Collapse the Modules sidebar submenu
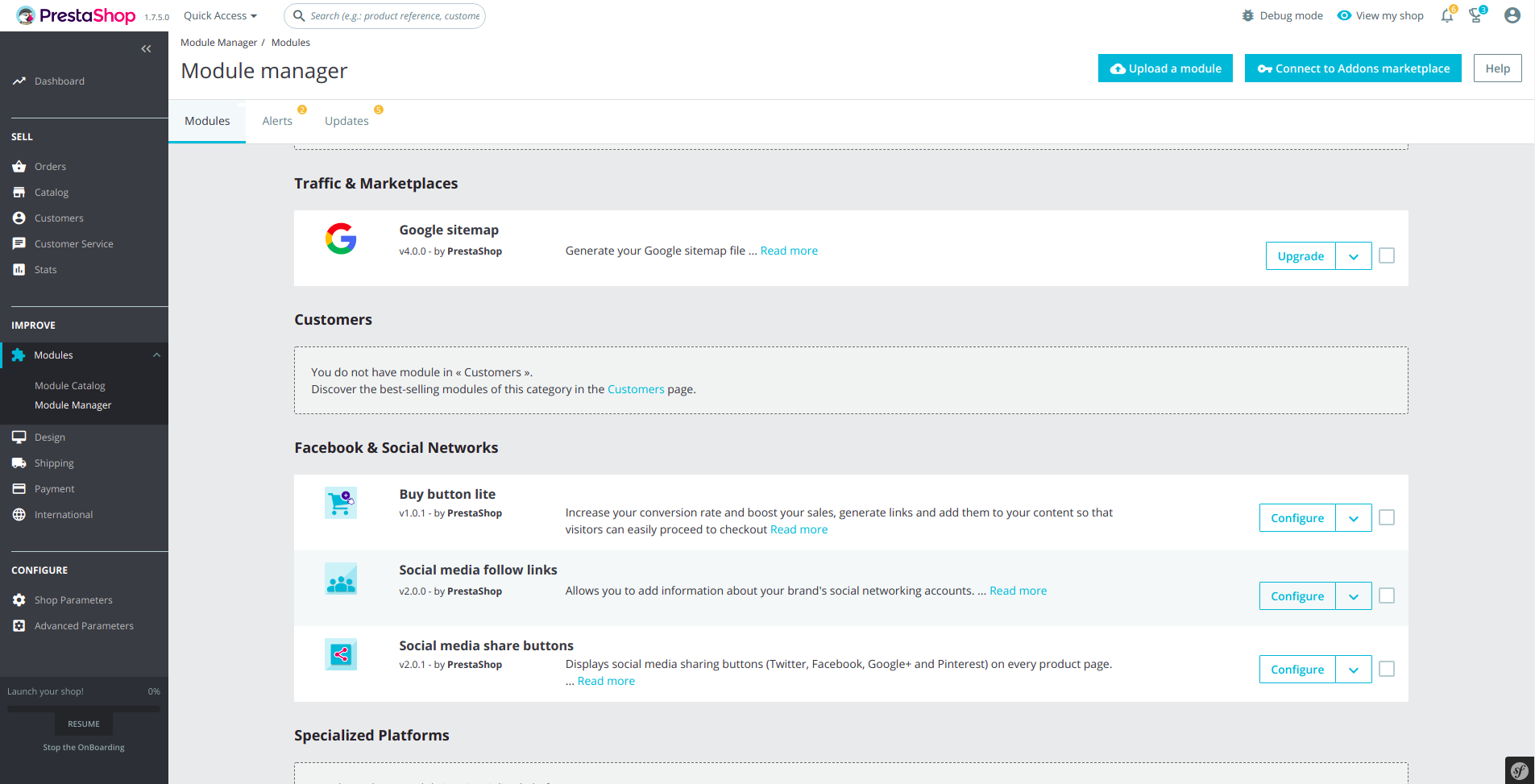The width and height of the screenshot is (1535, 784). tap(156, 355)
